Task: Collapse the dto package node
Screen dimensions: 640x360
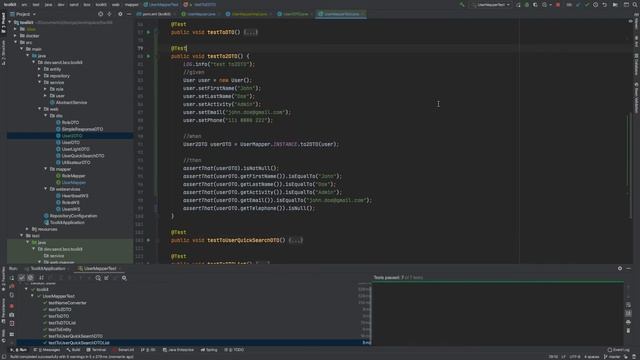Action: point(46,116)
